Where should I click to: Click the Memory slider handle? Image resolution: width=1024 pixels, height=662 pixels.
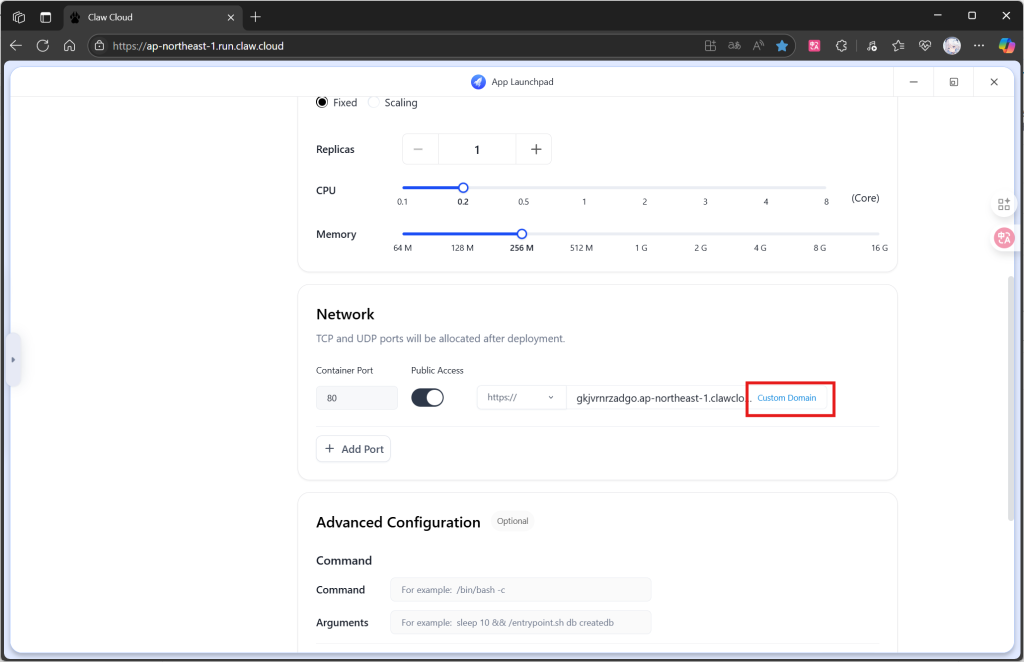tap(522, 234)
